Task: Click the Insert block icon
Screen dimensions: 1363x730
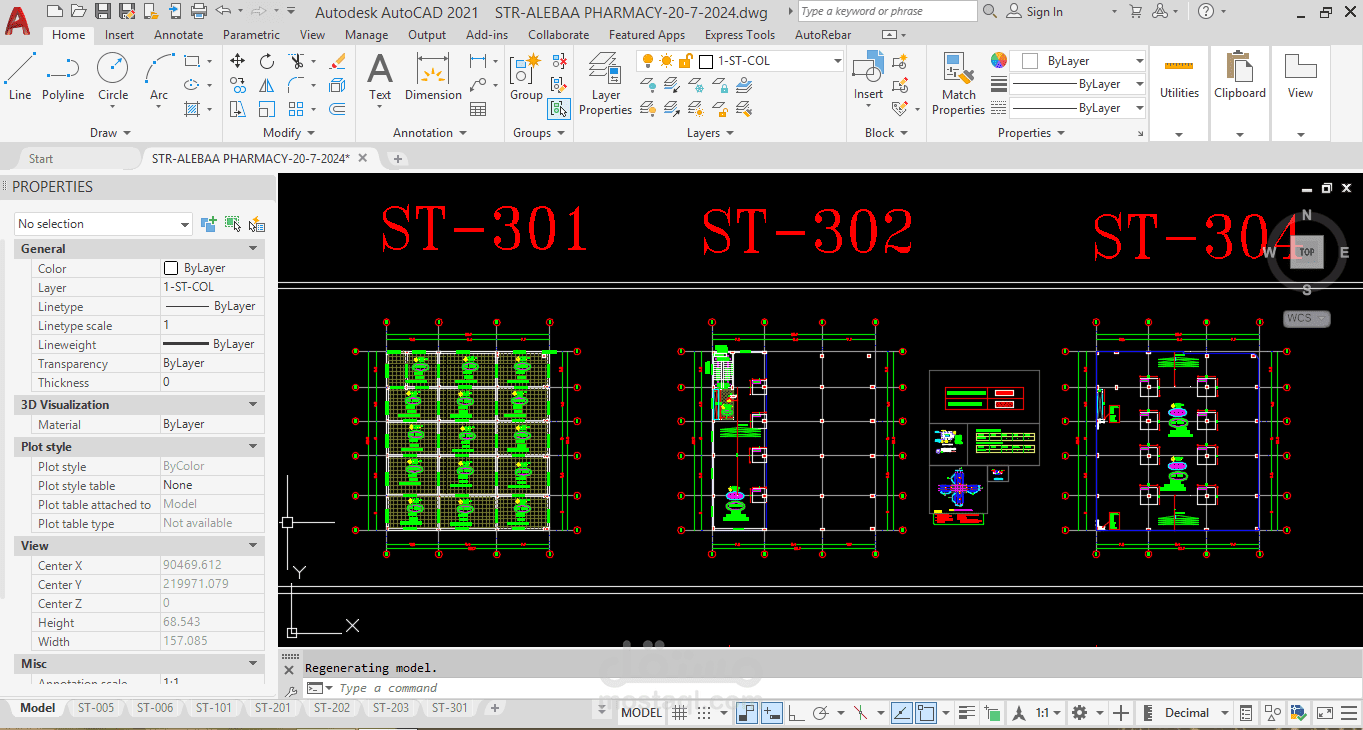Action: coord(868,77)
